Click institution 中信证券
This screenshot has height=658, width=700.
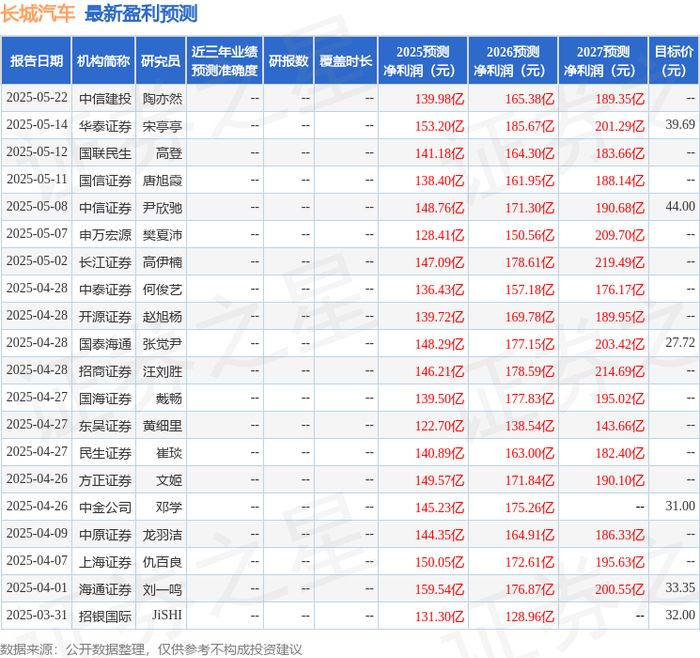pos(105,208)
